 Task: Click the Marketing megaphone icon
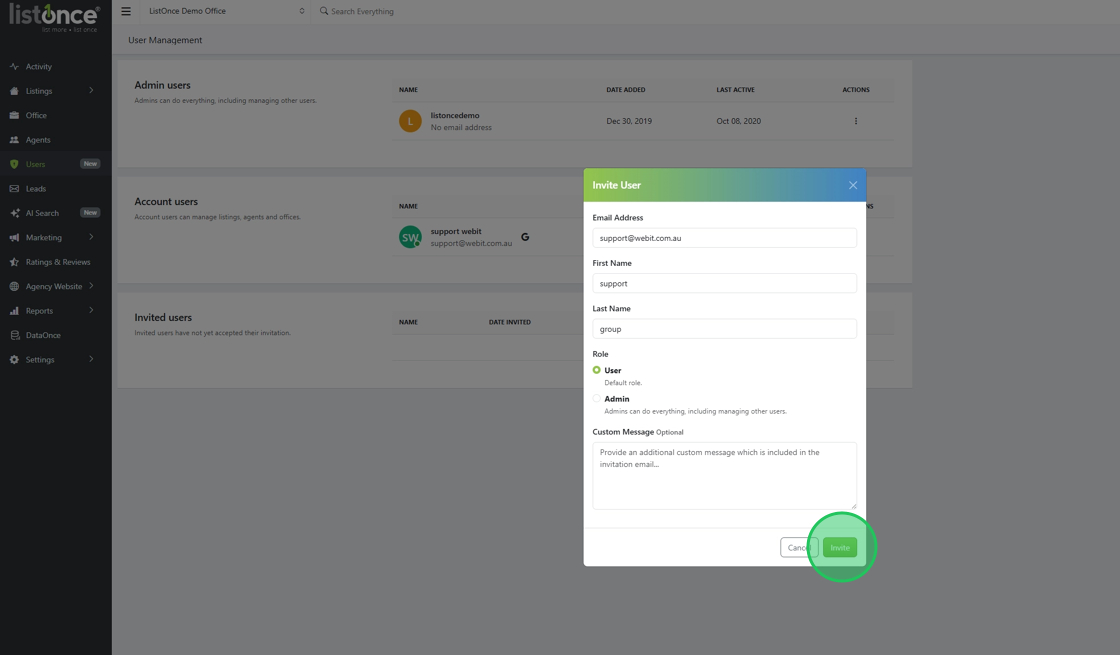coord(14,237)
